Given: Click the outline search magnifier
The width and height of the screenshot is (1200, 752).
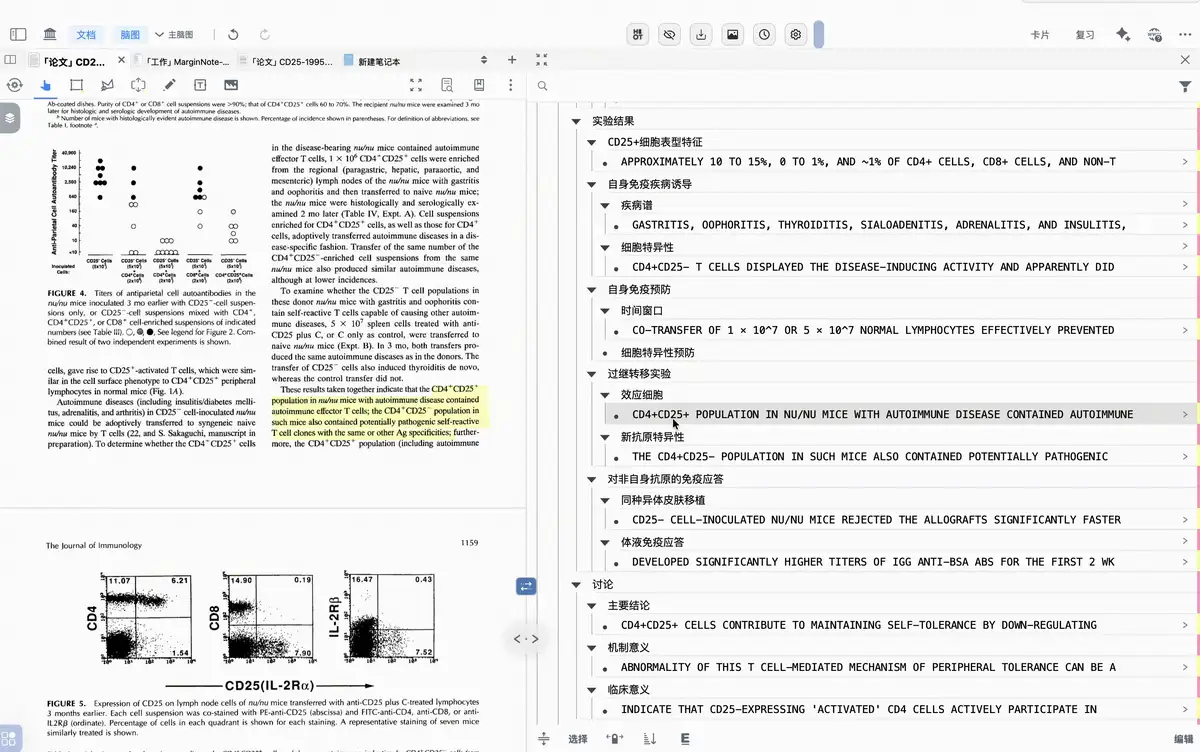Looking at the screenshot, I should 543,86.
